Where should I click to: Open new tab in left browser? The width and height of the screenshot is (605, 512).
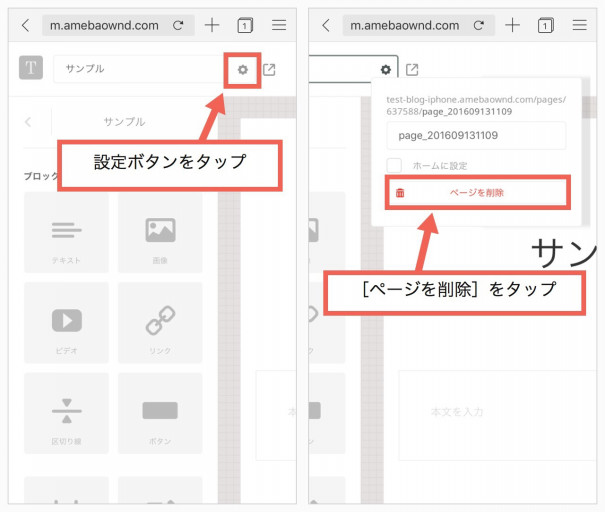[x=212, y=25]
